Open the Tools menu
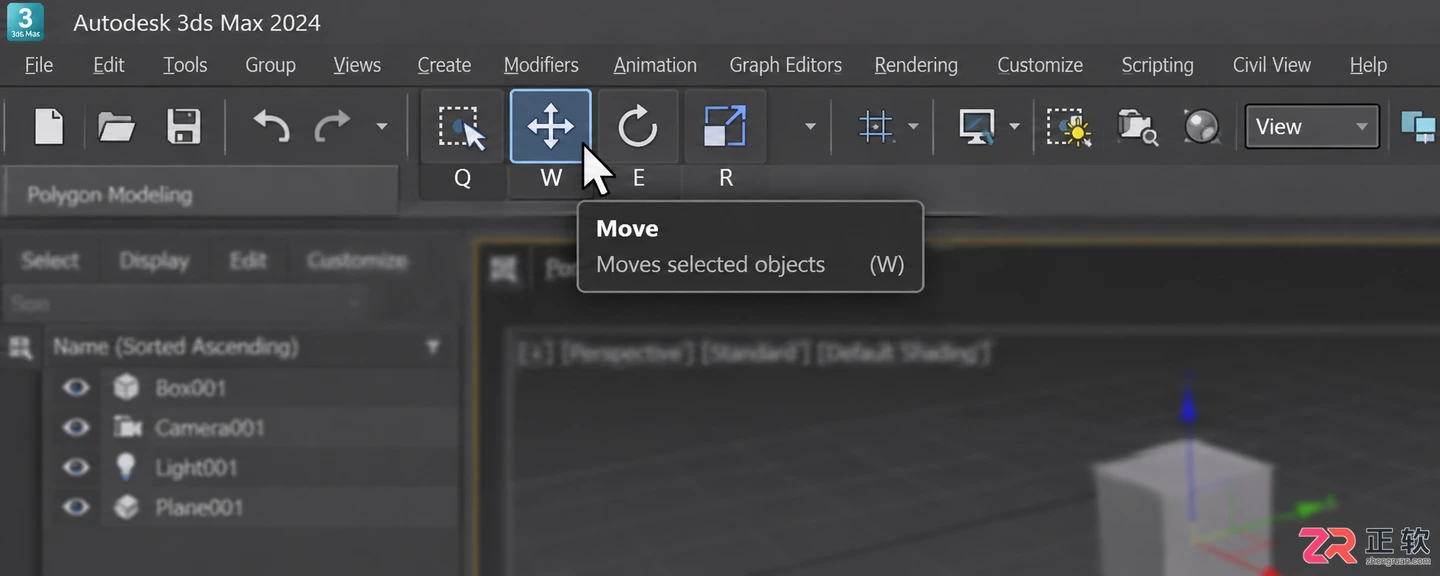The height and width of the screenshot is (576, 1440). [185, 65]
